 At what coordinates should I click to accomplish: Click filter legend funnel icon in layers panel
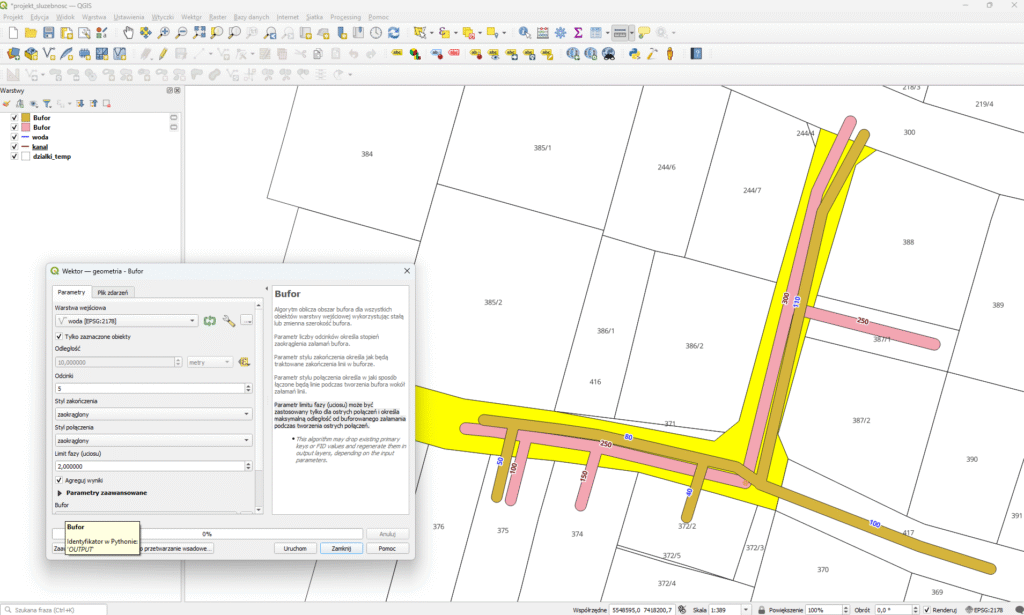coord(47,103)
